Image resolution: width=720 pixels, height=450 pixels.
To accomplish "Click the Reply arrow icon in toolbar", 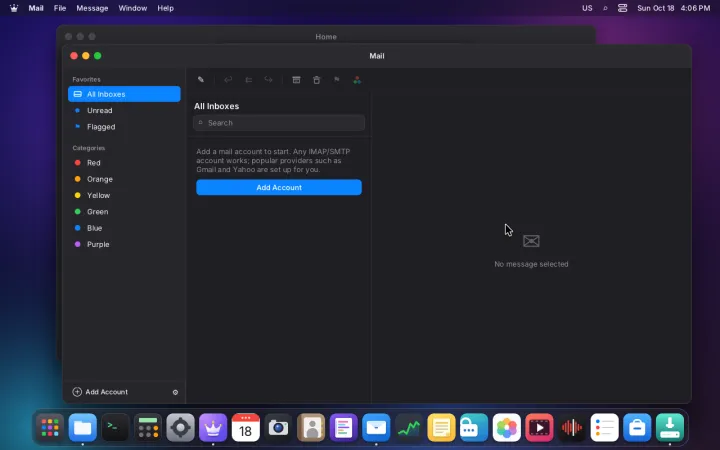I will pyautogui.click(x=228, y=79).
